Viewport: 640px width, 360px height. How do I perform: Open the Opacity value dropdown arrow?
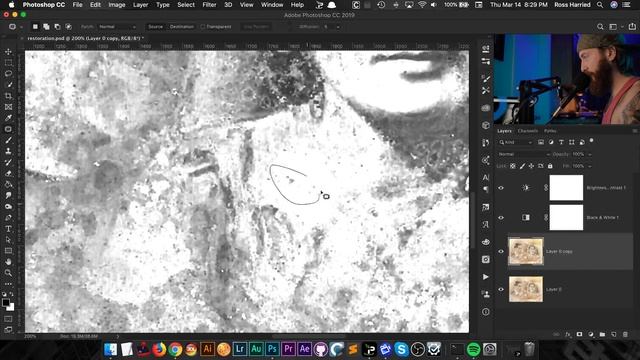point(589,154)
